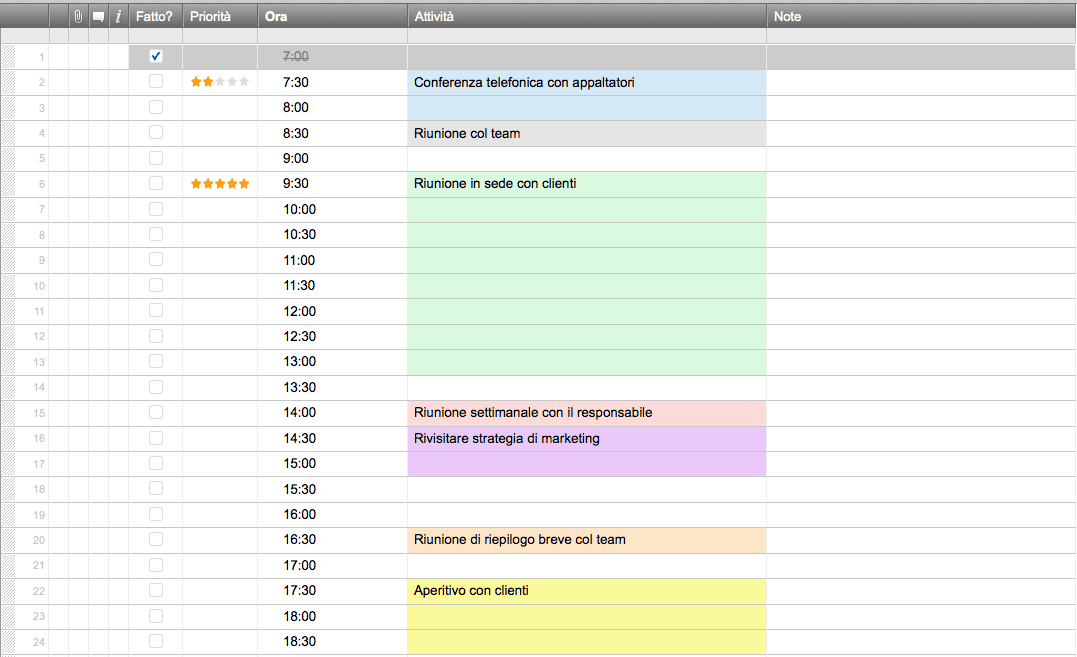Click the 13:00 time cell
The height and width of the screenshot is (657, 1077).
pyautogui.click(x=332, y=362)
